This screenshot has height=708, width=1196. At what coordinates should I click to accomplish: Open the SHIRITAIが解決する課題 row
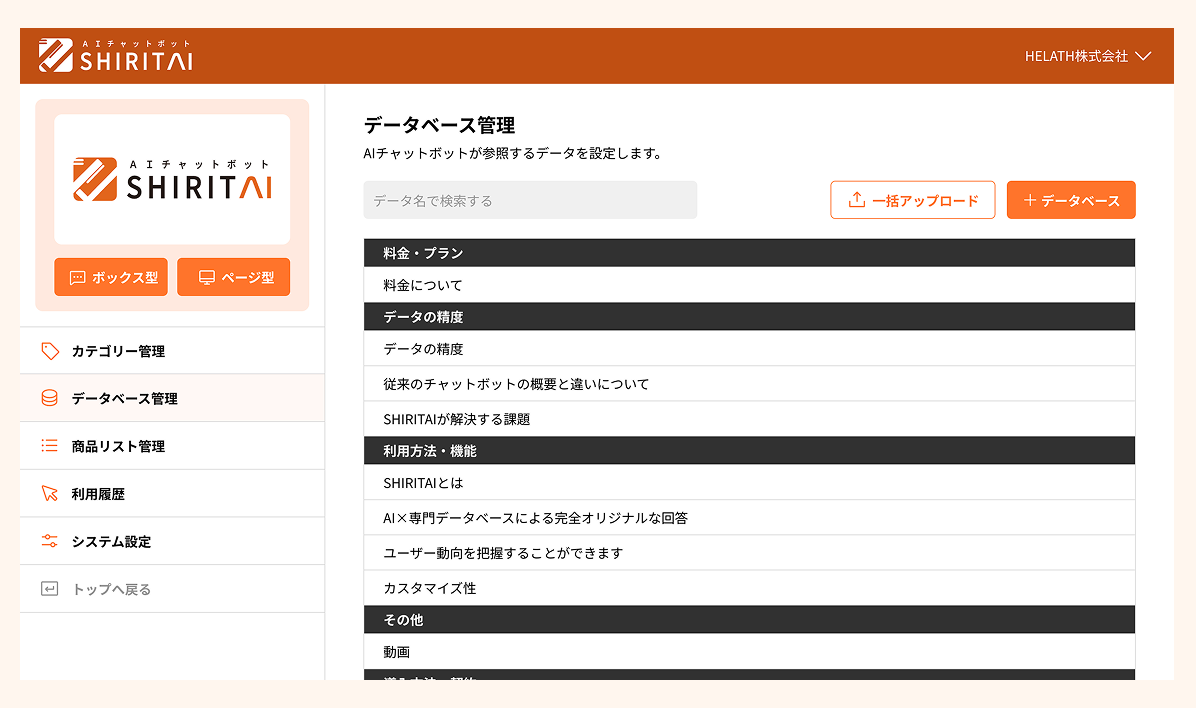[x=749, y=419]
